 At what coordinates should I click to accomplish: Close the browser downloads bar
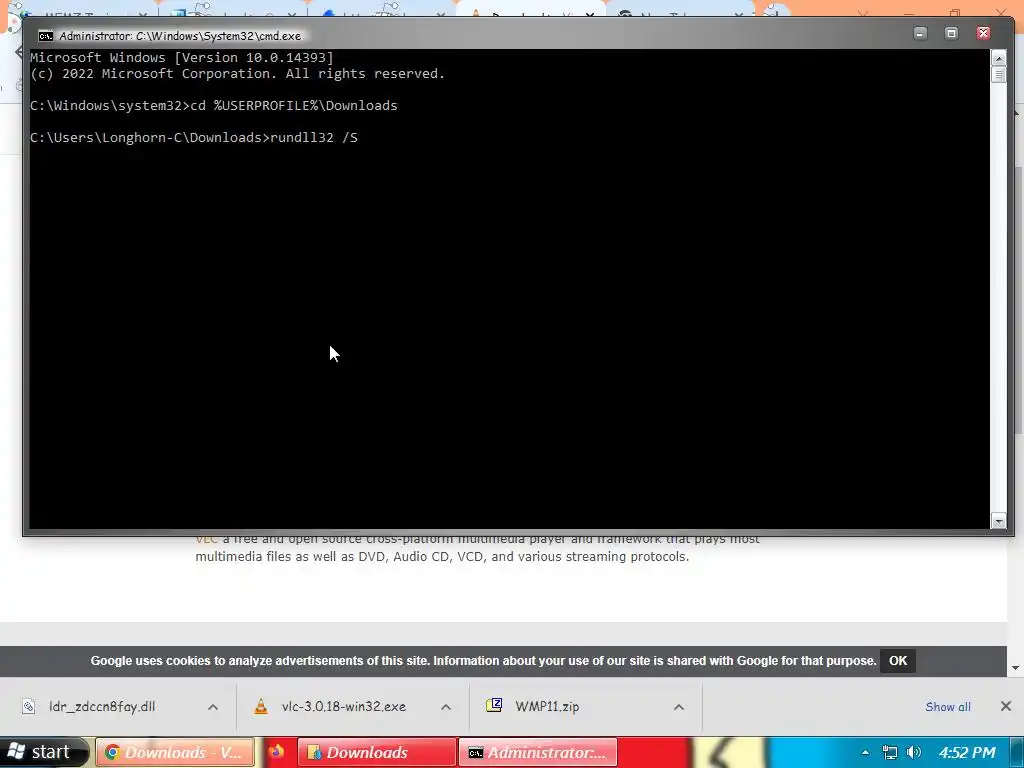point(1006,706)
